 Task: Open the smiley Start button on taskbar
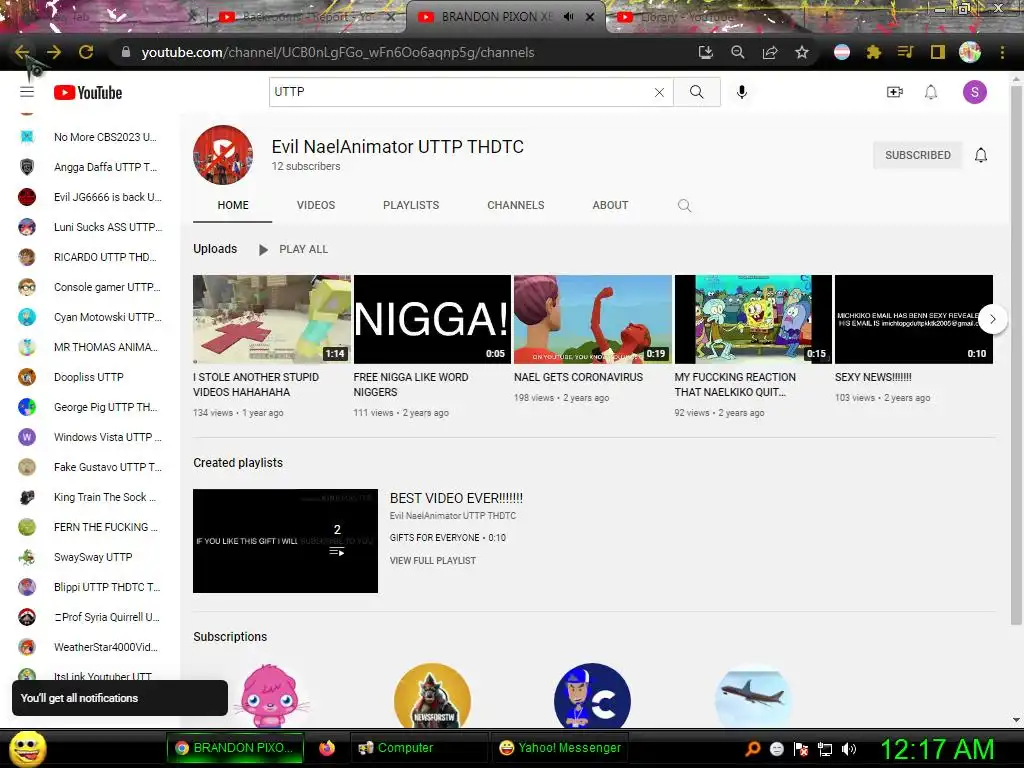(27, 748)
